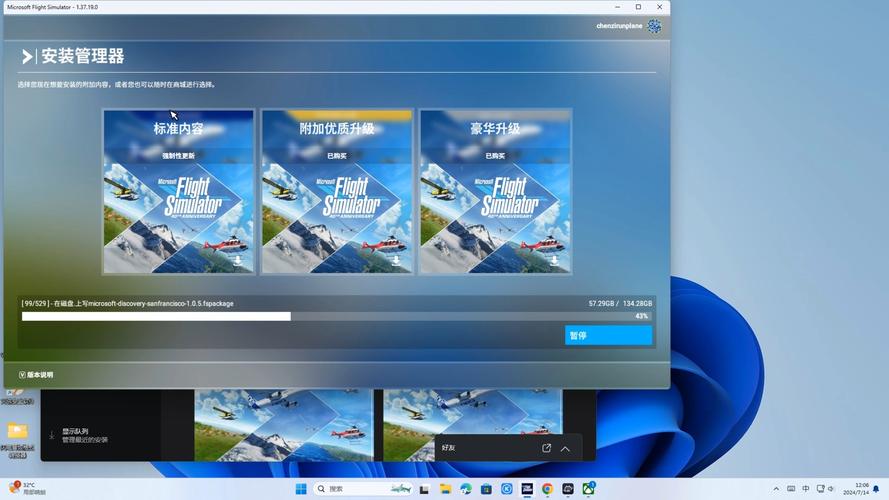This screenshot has width=889, height=500.
Task: Click download icon on 标准内容 card
Action: [x=238, y=260]
